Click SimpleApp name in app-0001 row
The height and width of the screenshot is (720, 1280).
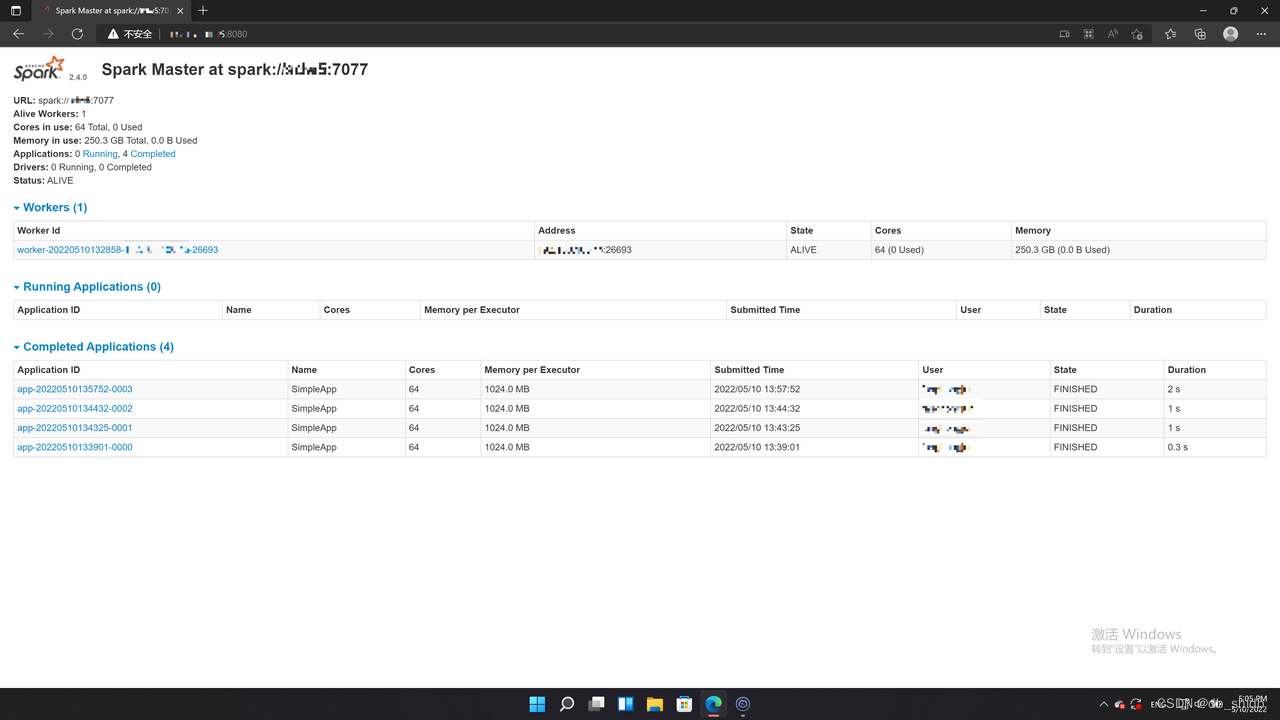314,428
